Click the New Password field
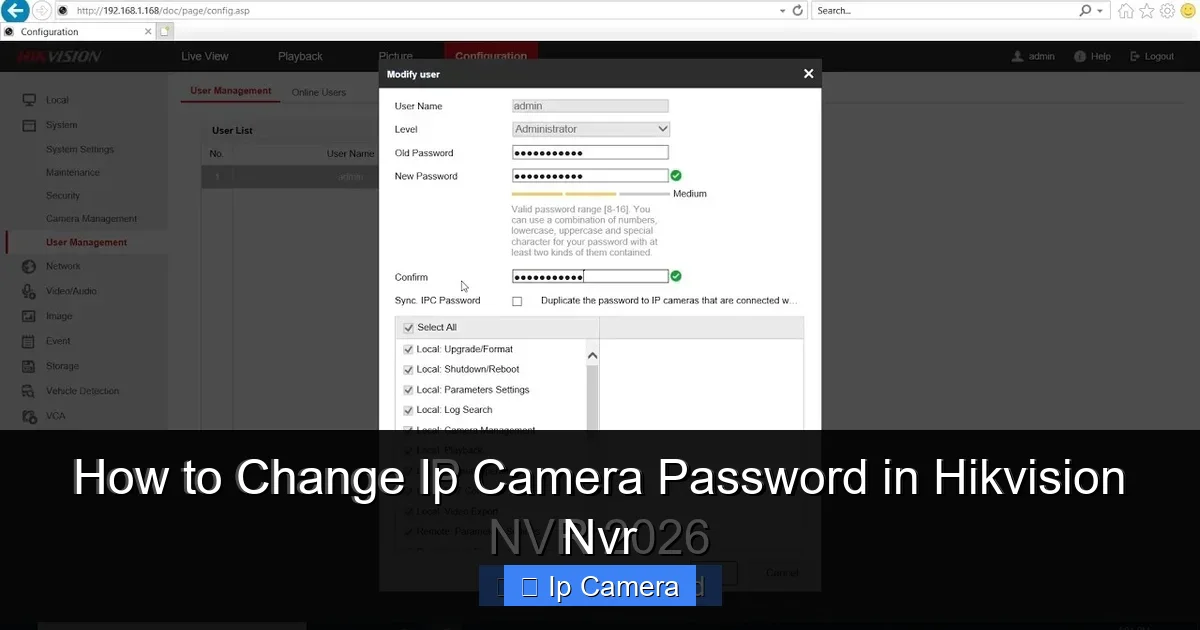The height and width of the screenshot is (630, 1200). pyautogui.click(x=590, y=176)
